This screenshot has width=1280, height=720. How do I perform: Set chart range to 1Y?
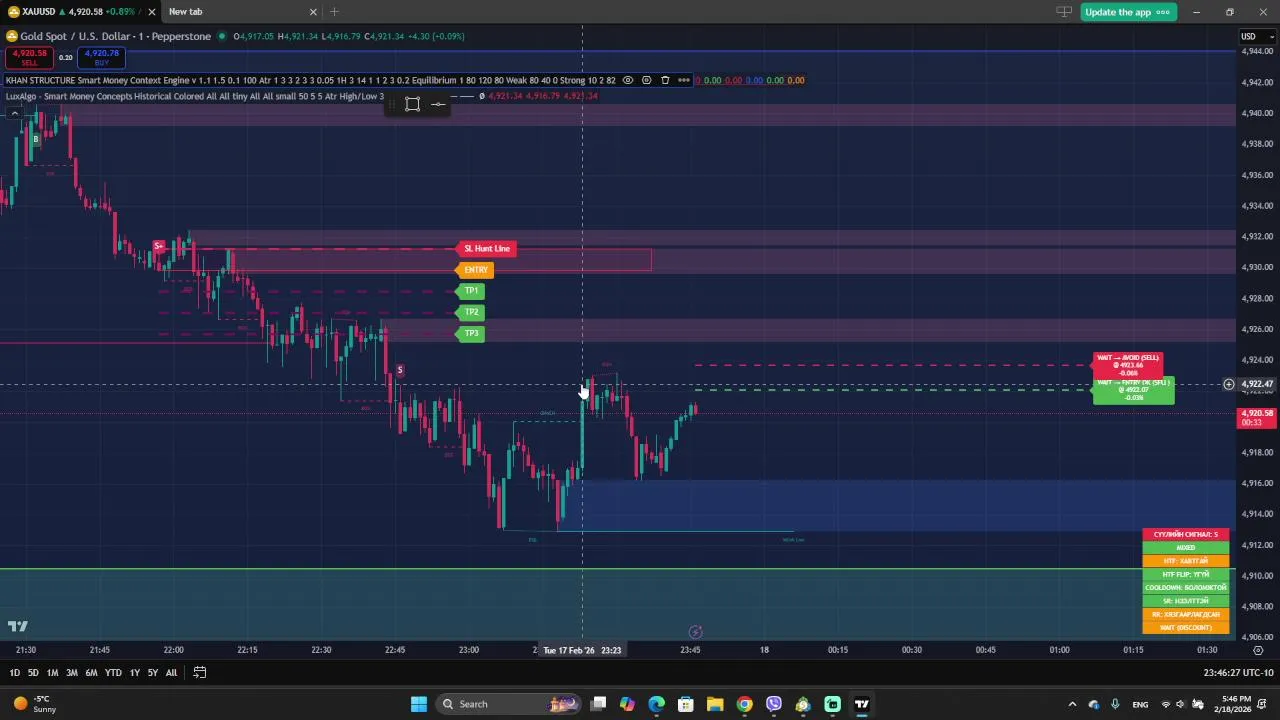(x=134, y=673)
